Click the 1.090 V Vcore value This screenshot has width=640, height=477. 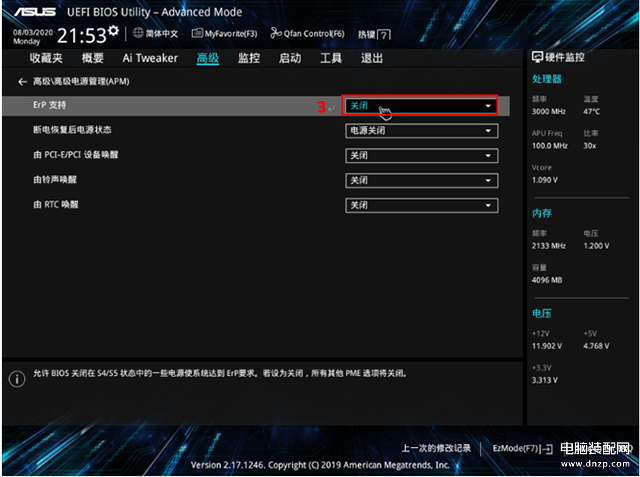click(544, 180)
